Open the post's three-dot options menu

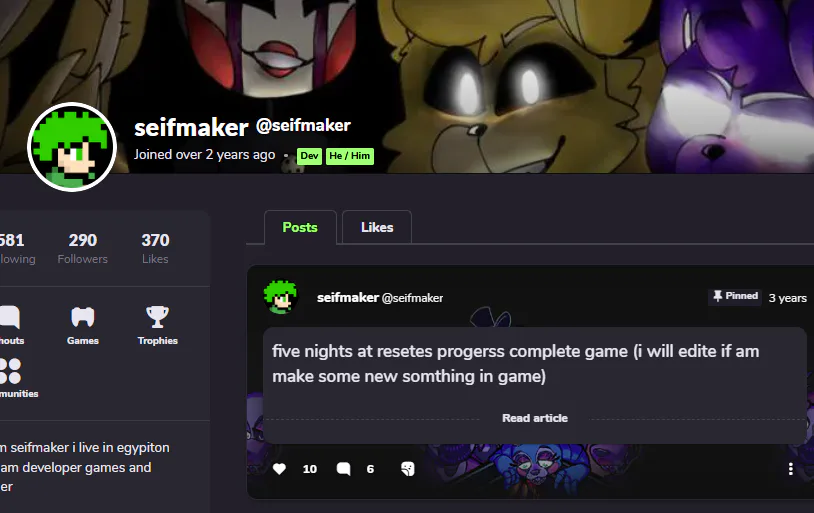point(791,469)
